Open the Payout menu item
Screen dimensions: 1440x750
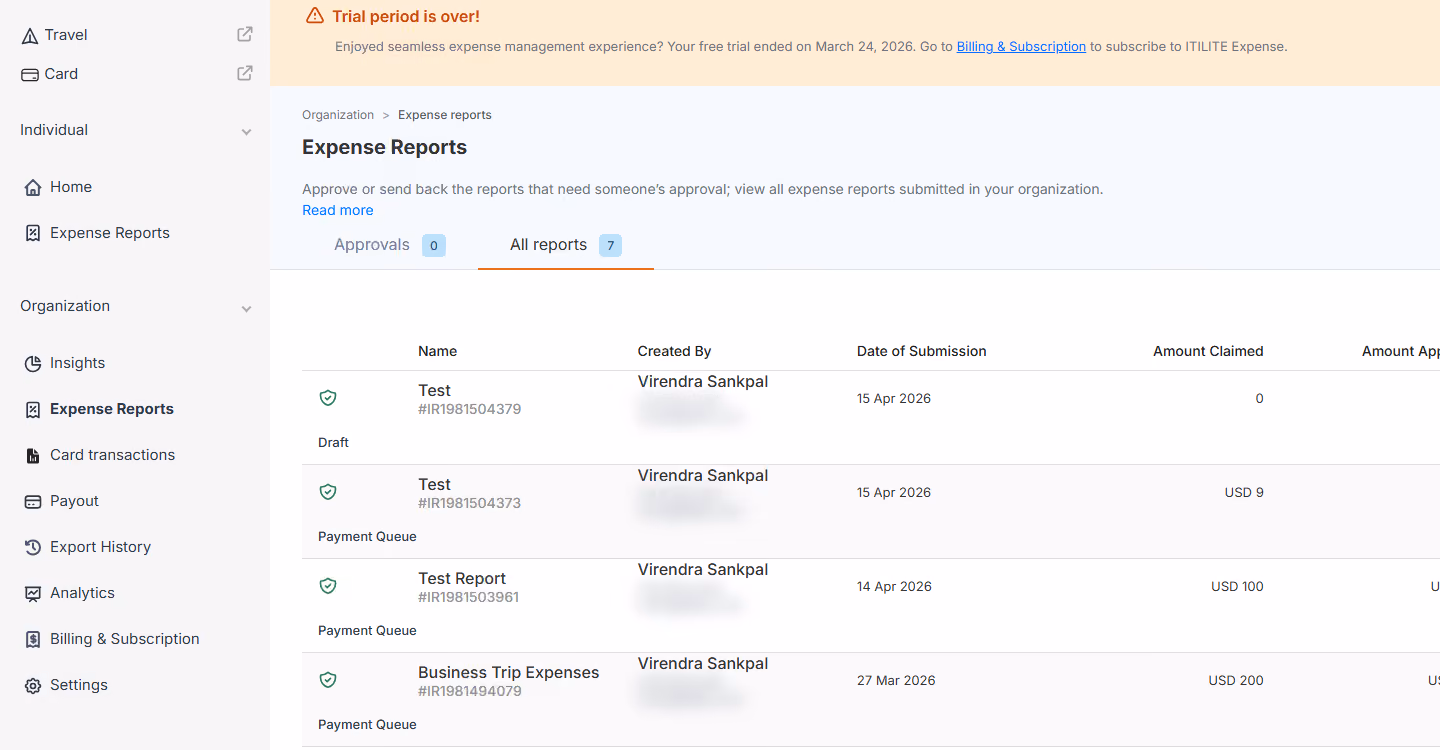[x=75, y=501]
